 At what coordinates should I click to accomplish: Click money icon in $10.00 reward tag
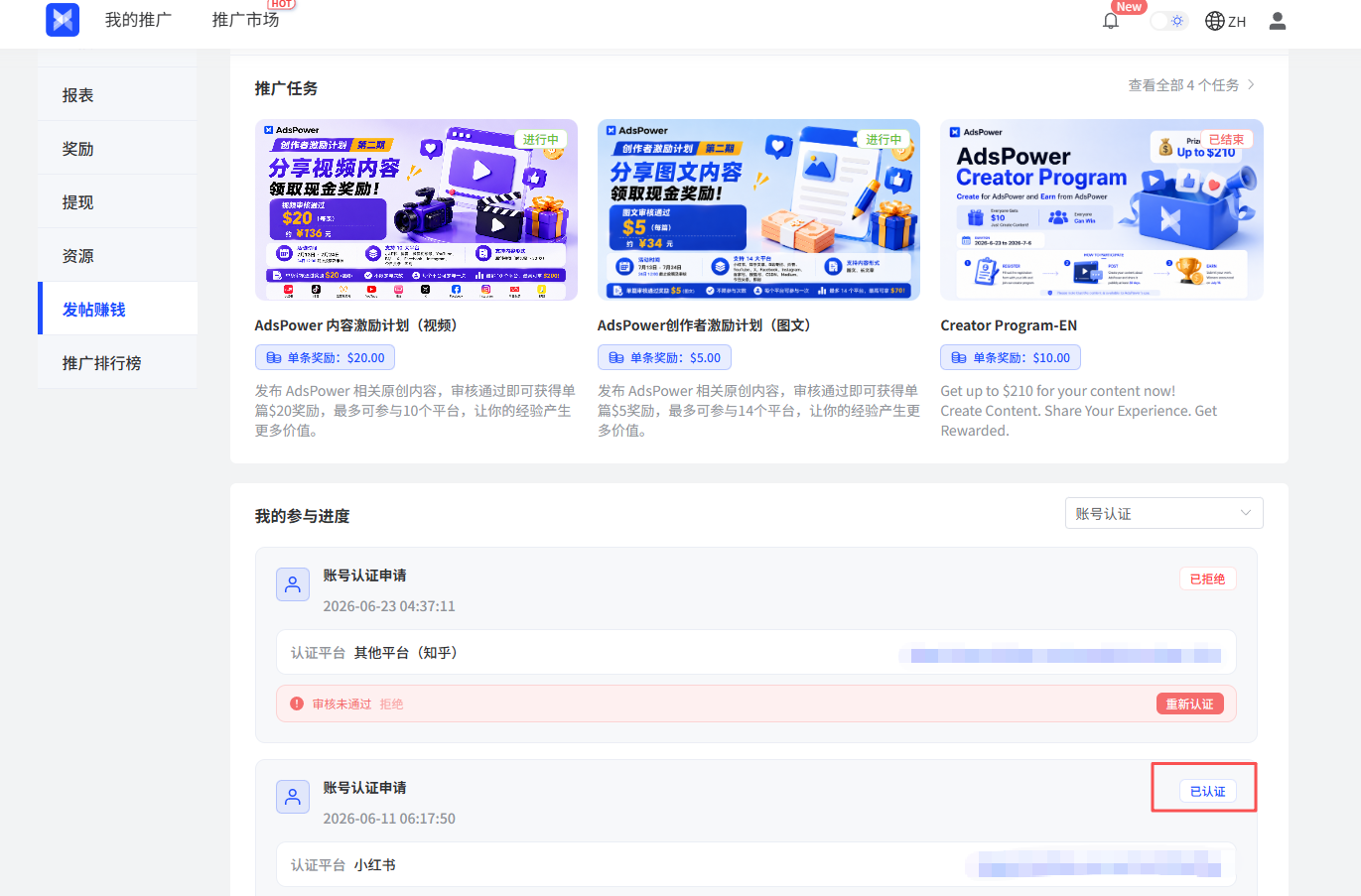click(959, 357)
